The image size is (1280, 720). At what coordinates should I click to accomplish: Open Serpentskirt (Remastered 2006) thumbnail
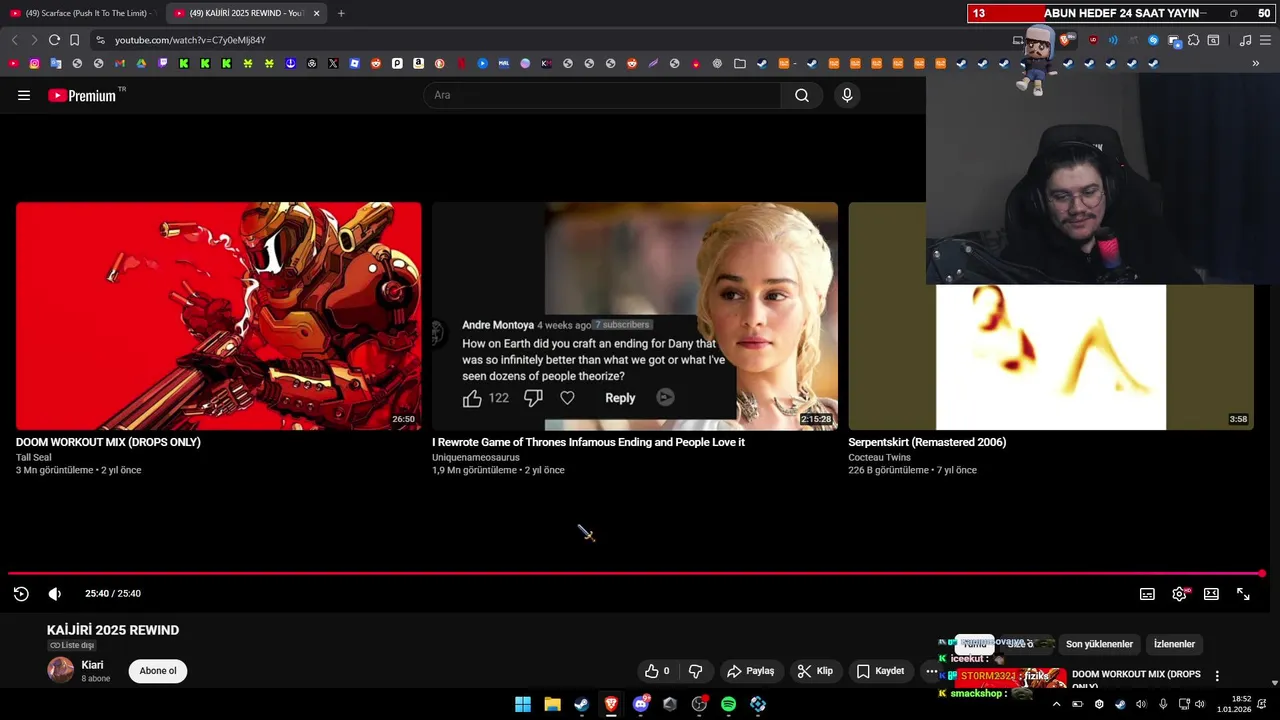[1050, 316]
